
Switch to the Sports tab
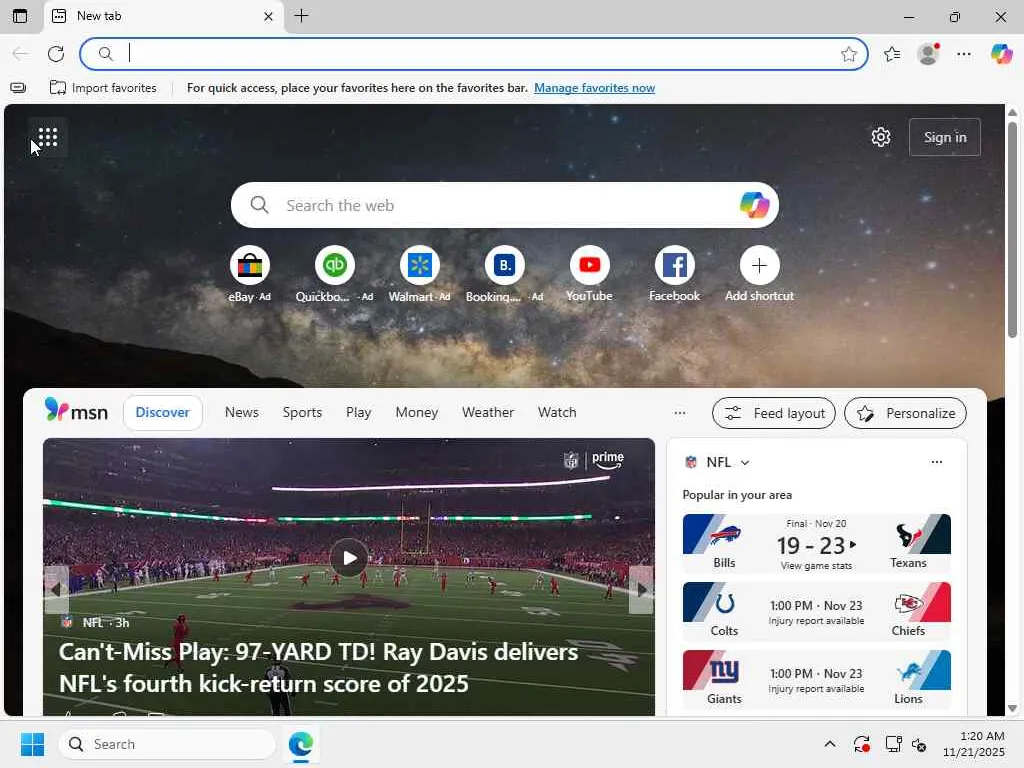302,412
